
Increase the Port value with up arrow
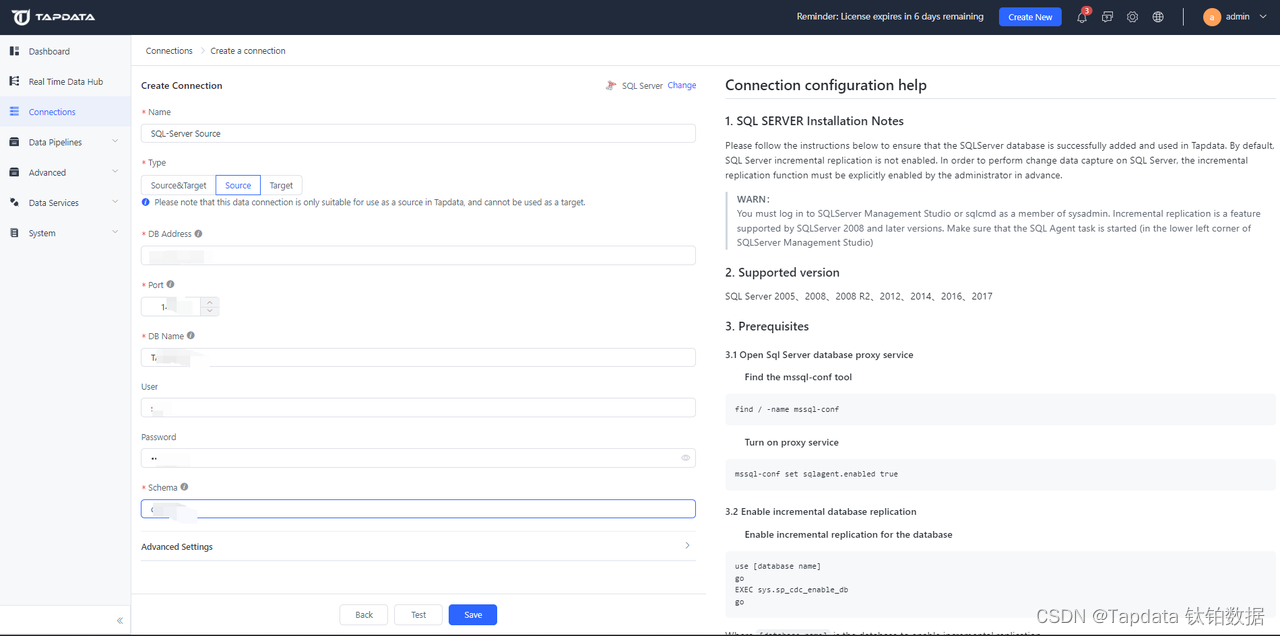pyautogui.click(x=210, y=301)
